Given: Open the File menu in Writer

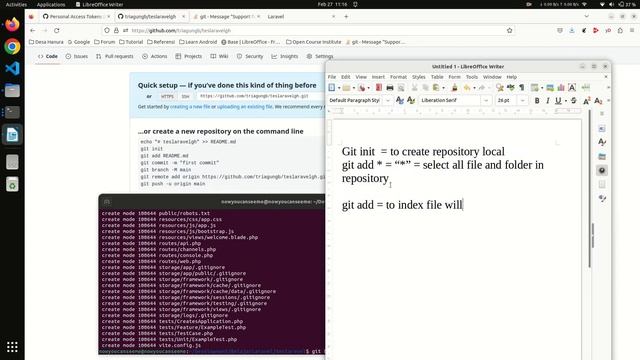Looking at the screenshot, I should [x=332, y=77].
